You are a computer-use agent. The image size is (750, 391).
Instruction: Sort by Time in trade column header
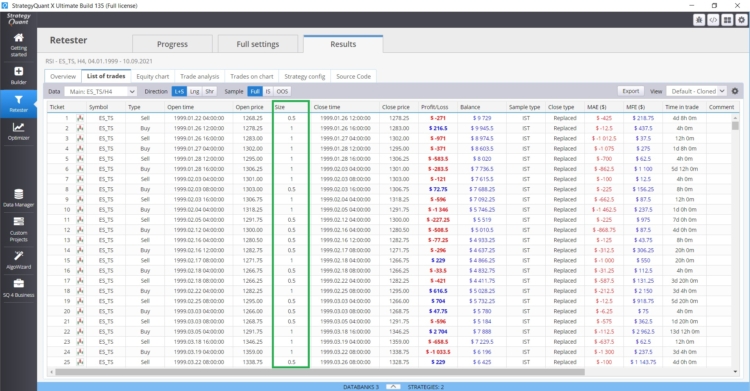click(684, 107)
